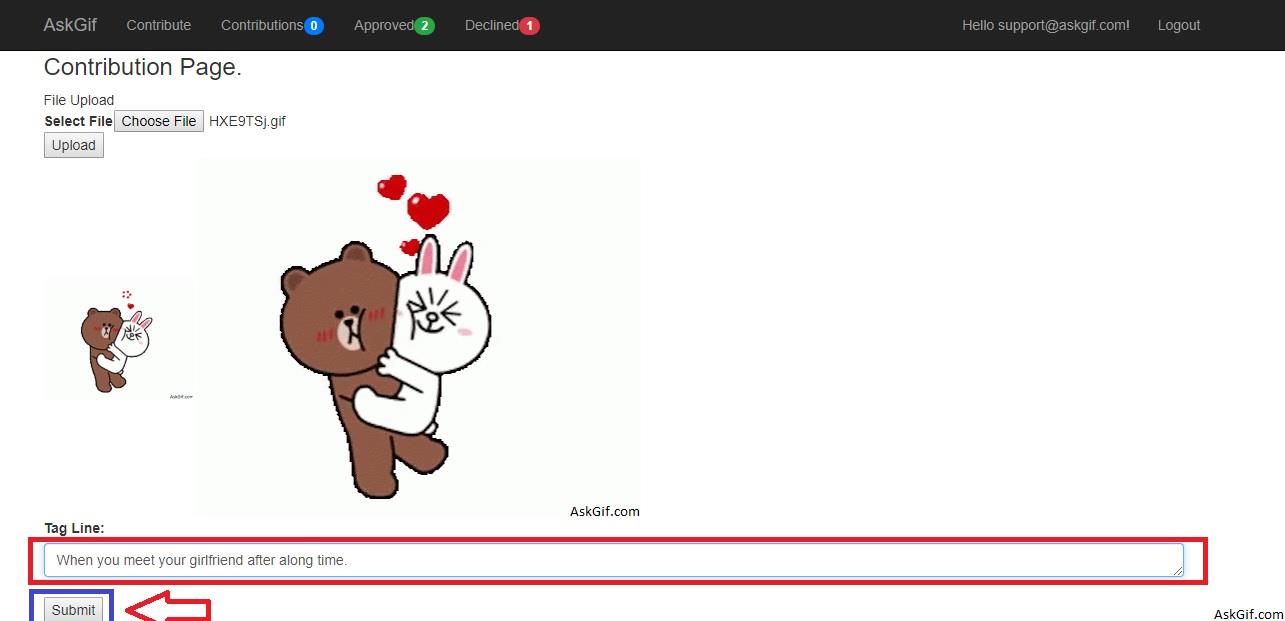Screen dimensions: 1285x621
Task: Click the Tag Line: label
Action: pyautogui.click(x=74, y=527)
